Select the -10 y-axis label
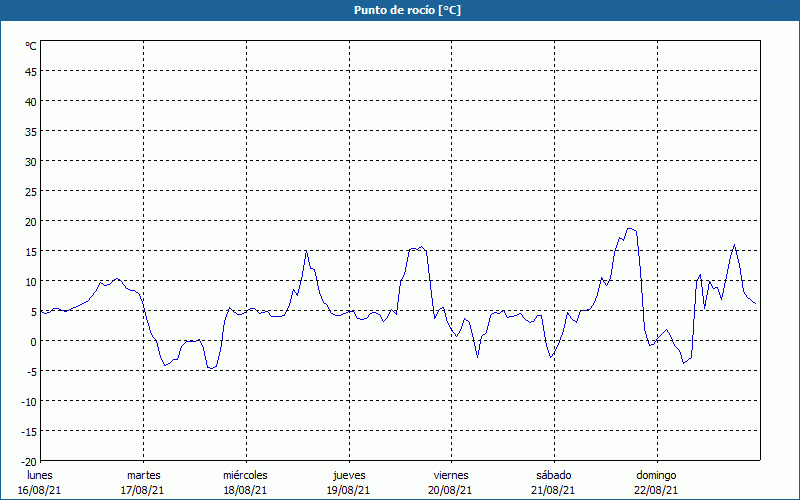 coord(29,401)
